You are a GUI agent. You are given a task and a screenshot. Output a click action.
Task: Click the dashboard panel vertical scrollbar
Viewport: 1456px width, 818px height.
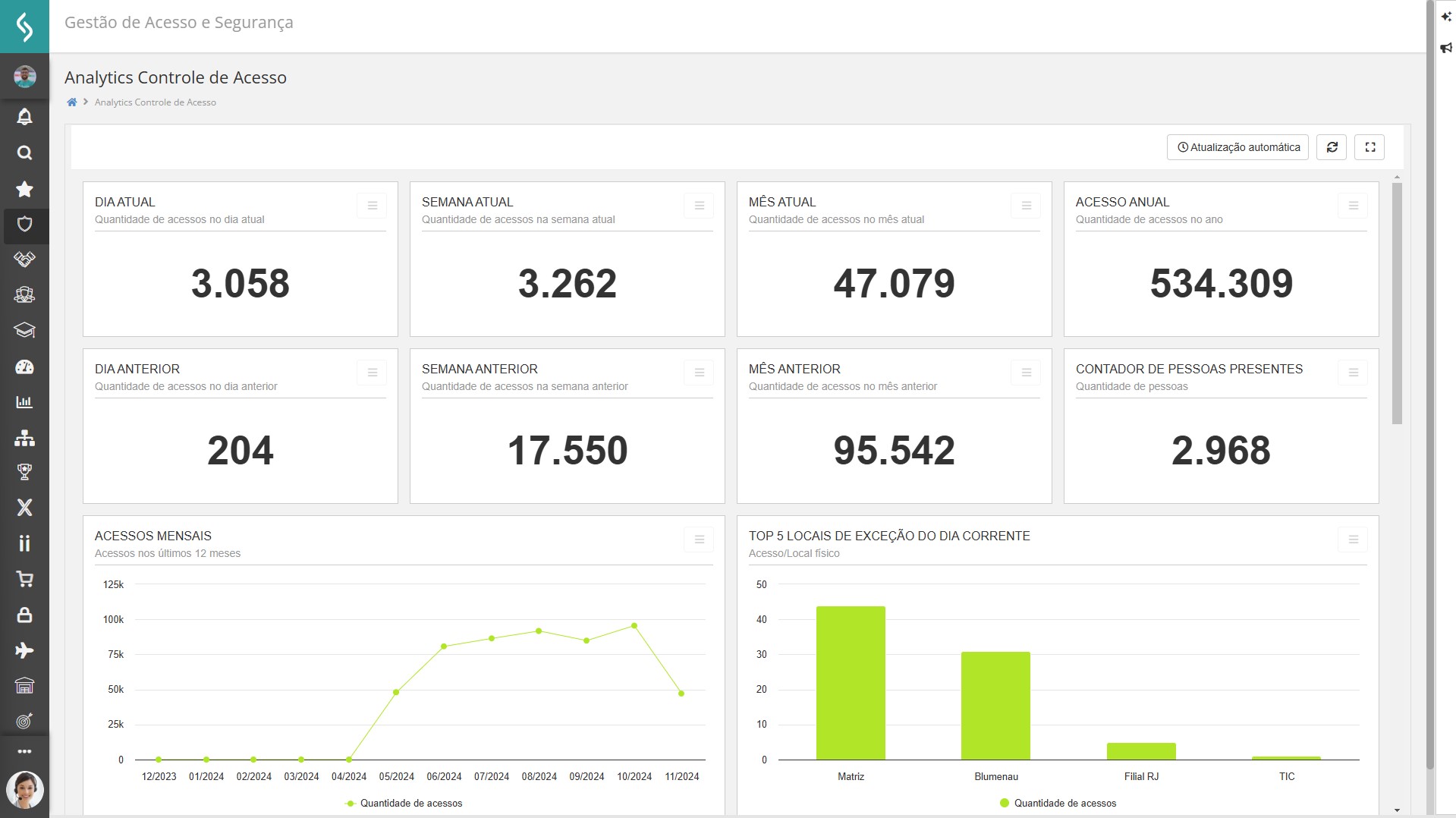1397,304
